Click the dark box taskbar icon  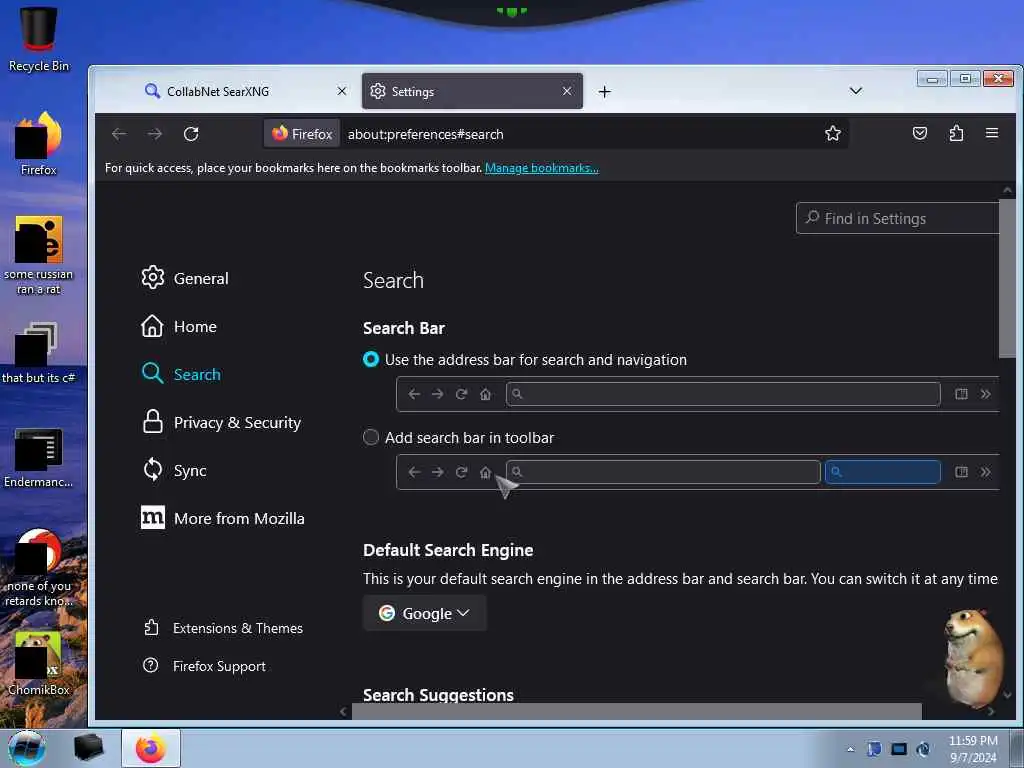click(x=88, y=748)
